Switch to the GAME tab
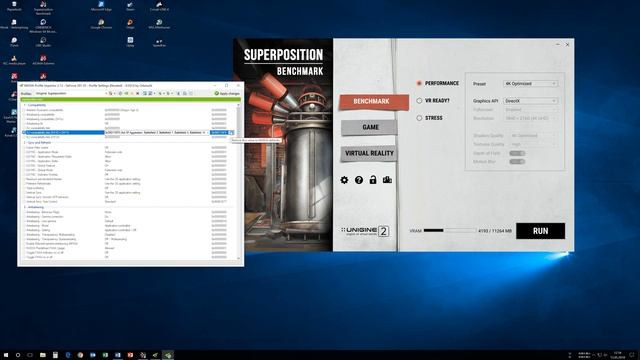The width and height of the screenshot is (640, 360). 369,127
